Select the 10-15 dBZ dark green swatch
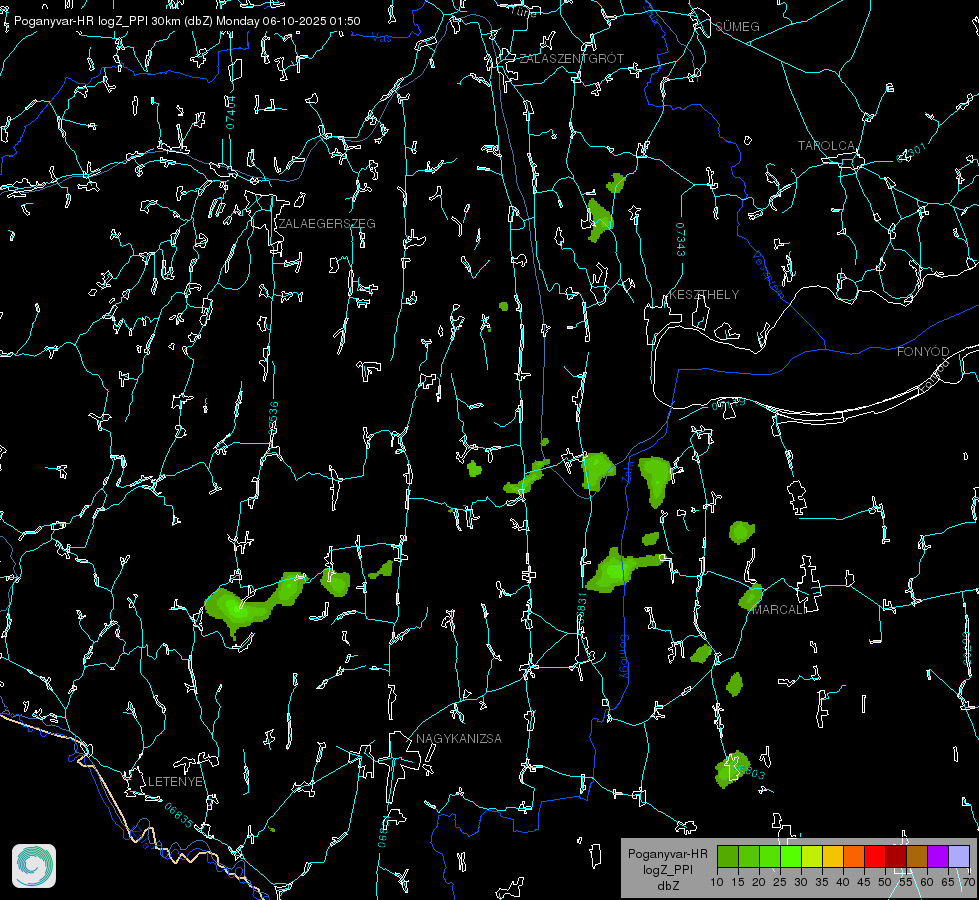The height and width of the screenshot is (900, 979). point(728,856)
